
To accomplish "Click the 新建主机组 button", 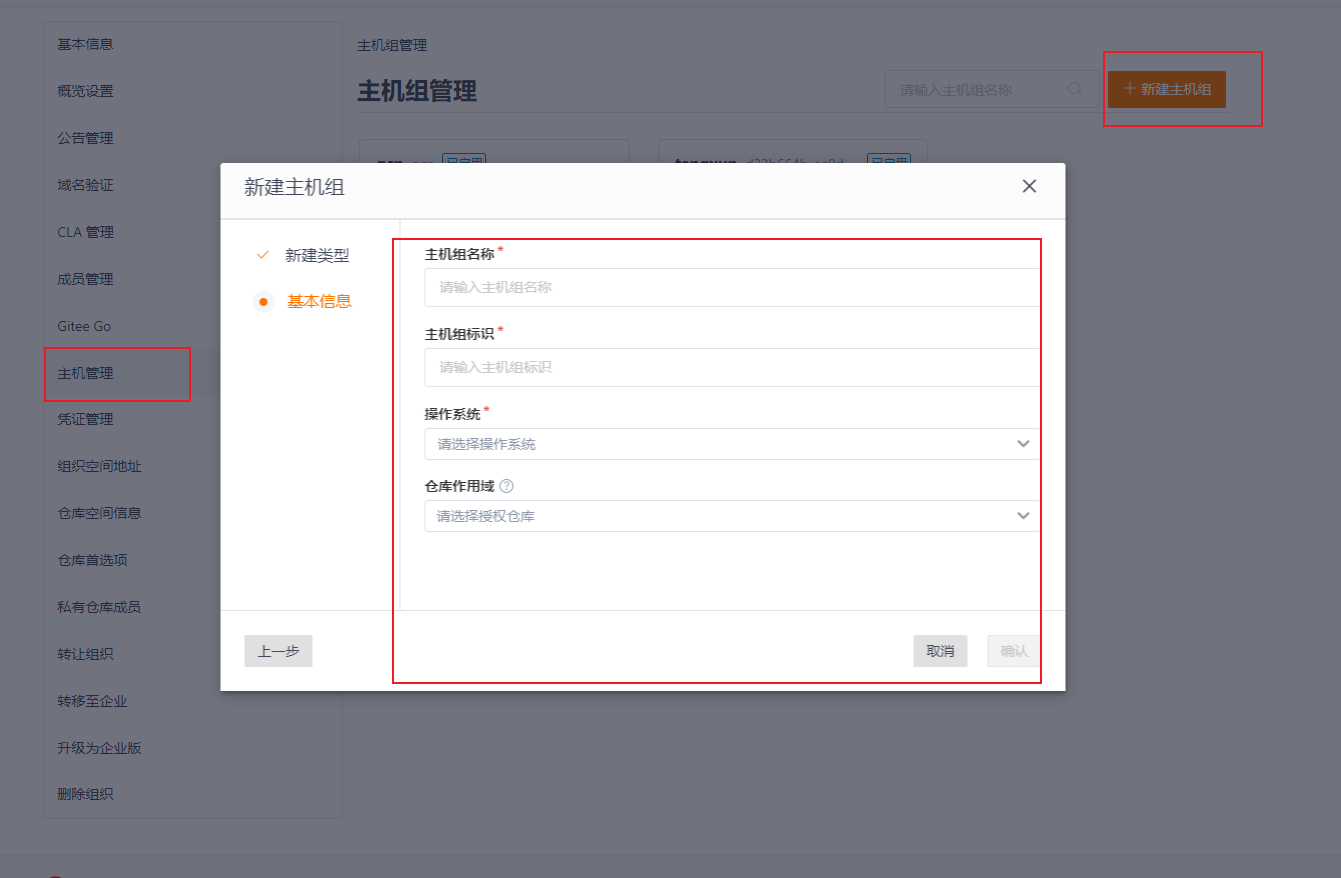I will pyautogui.click(x=1167, y=89).
